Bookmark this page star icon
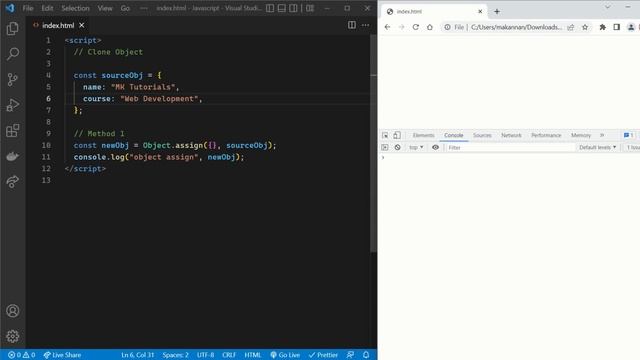Viewport: 640px width, 360px height. tap(585, 27)
